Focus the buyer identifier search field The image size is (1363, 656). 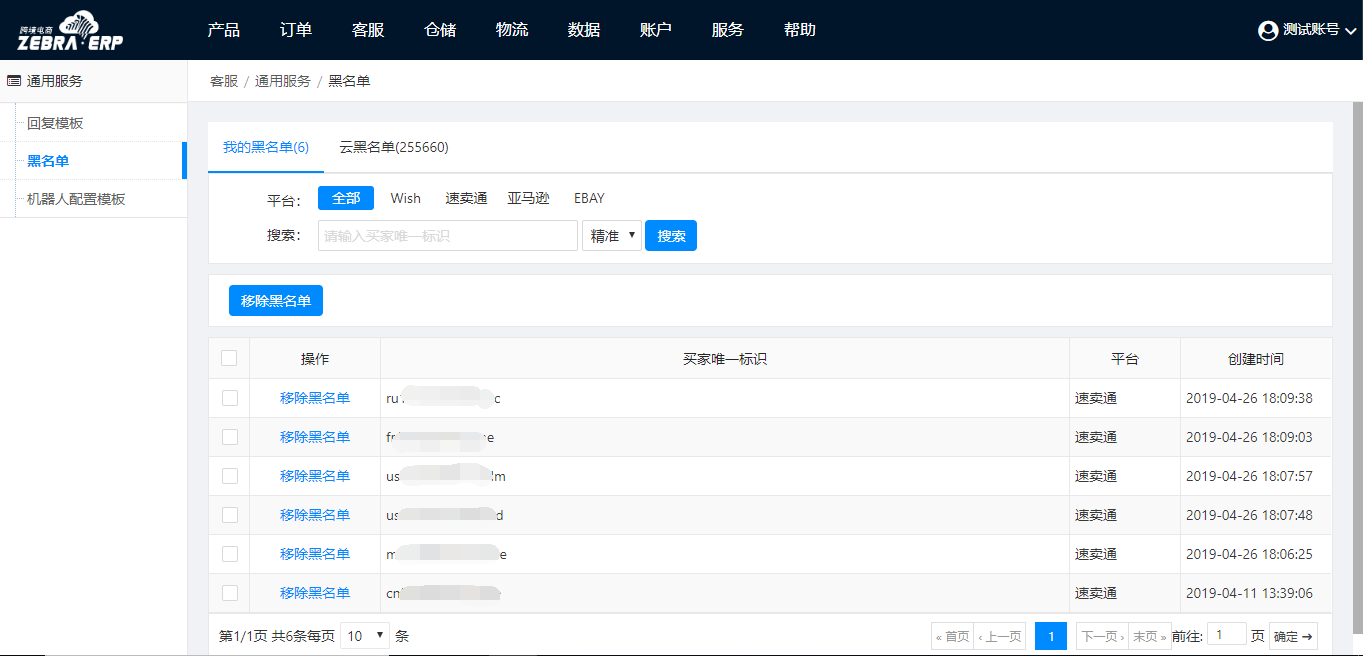click(x=447, y=236)
